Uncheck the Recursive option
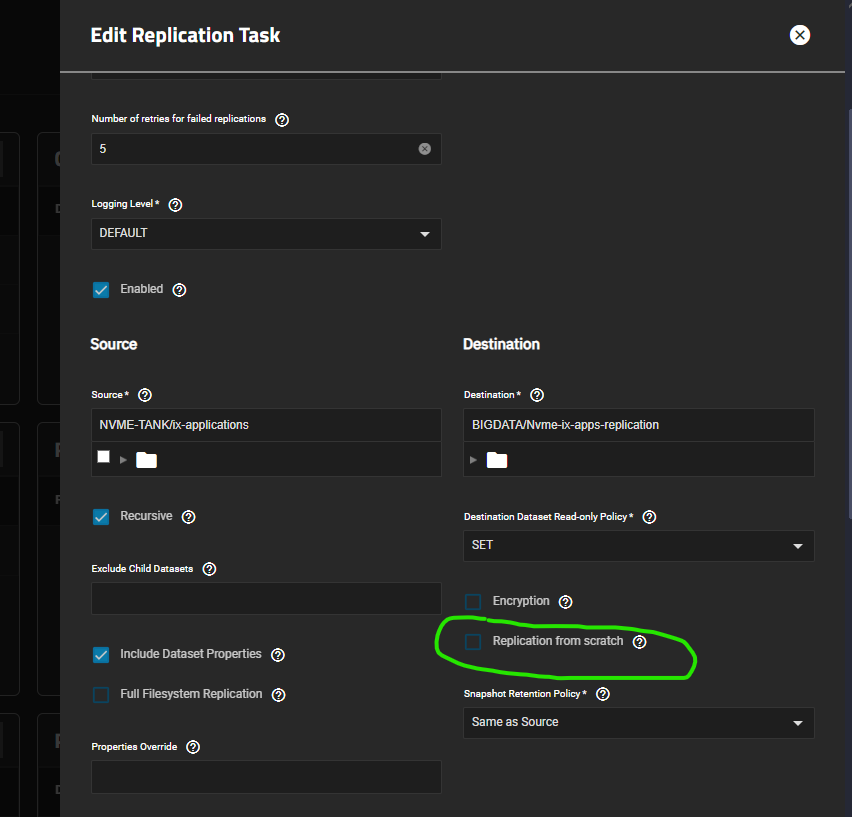Viewport: 852px width, 817px height. click(101, 517)
